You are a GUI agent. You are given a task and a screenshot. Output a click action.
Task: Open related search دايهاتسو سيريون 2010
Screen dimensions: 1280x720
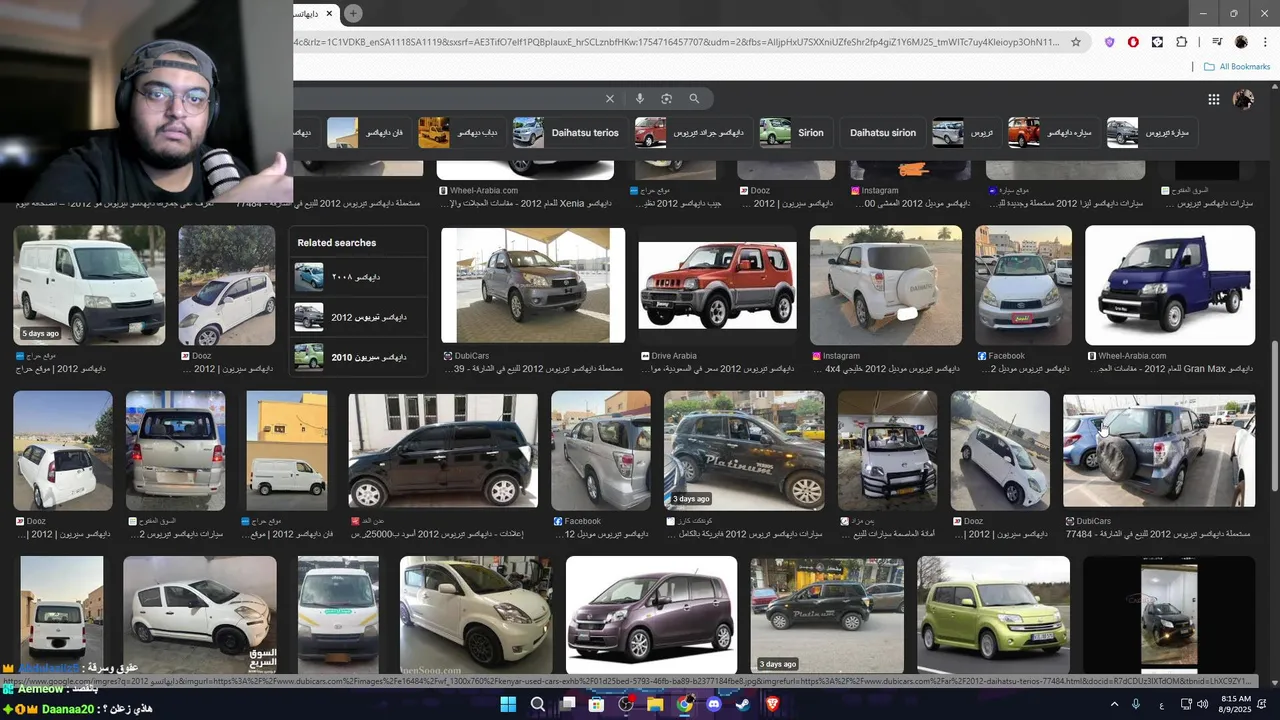click(358, 357)
